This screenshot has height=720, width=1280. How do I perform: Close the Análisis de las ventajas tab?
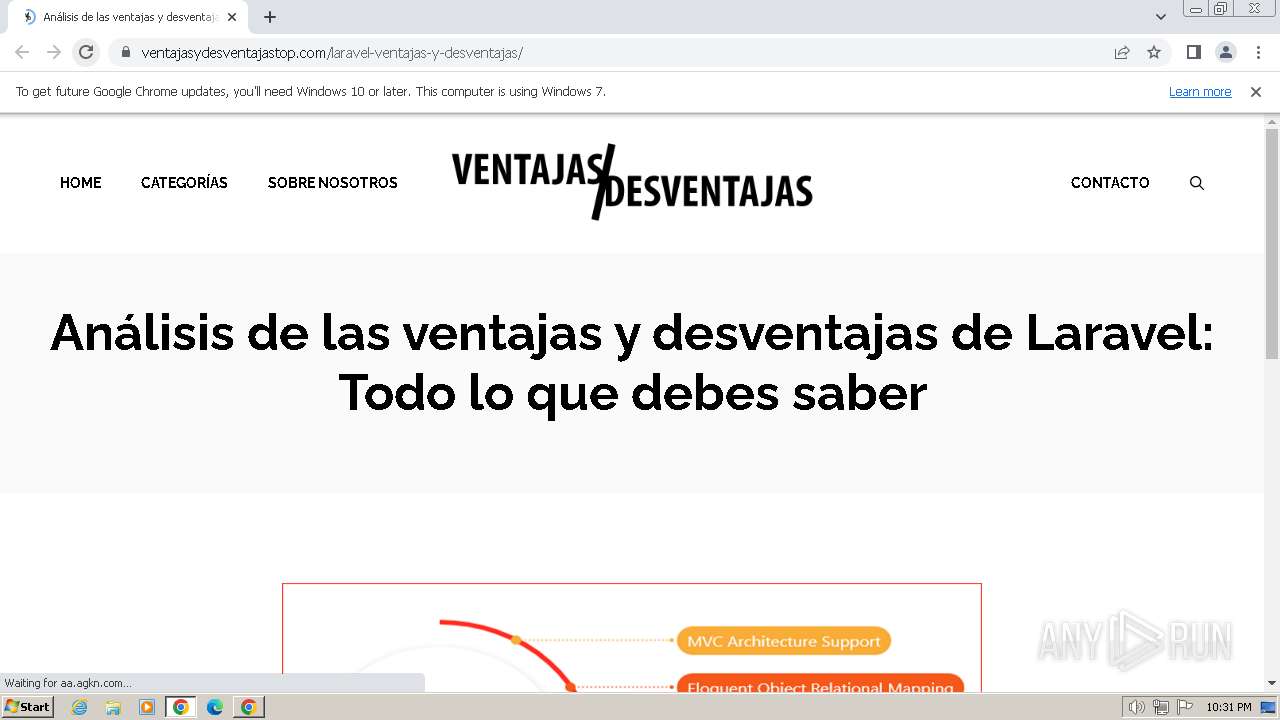coord(231,17)
